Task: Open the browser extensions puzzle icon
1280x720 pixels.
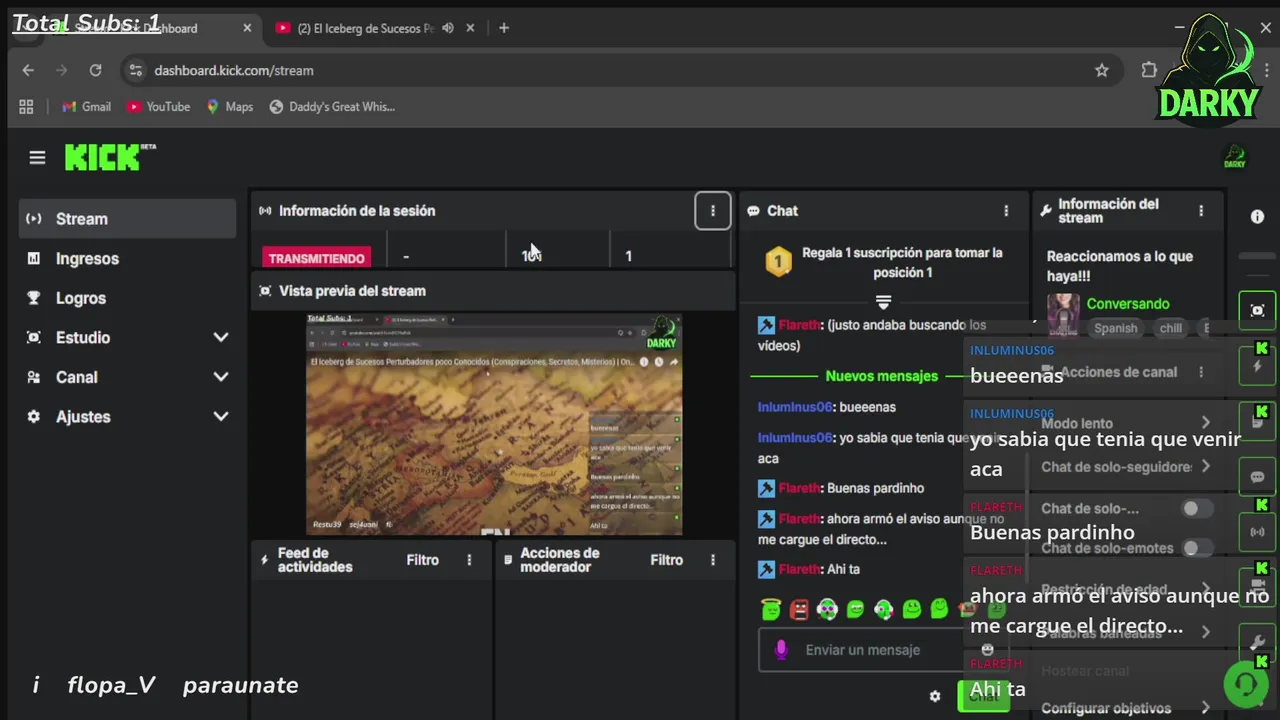Action: [x=1149, y=70]
